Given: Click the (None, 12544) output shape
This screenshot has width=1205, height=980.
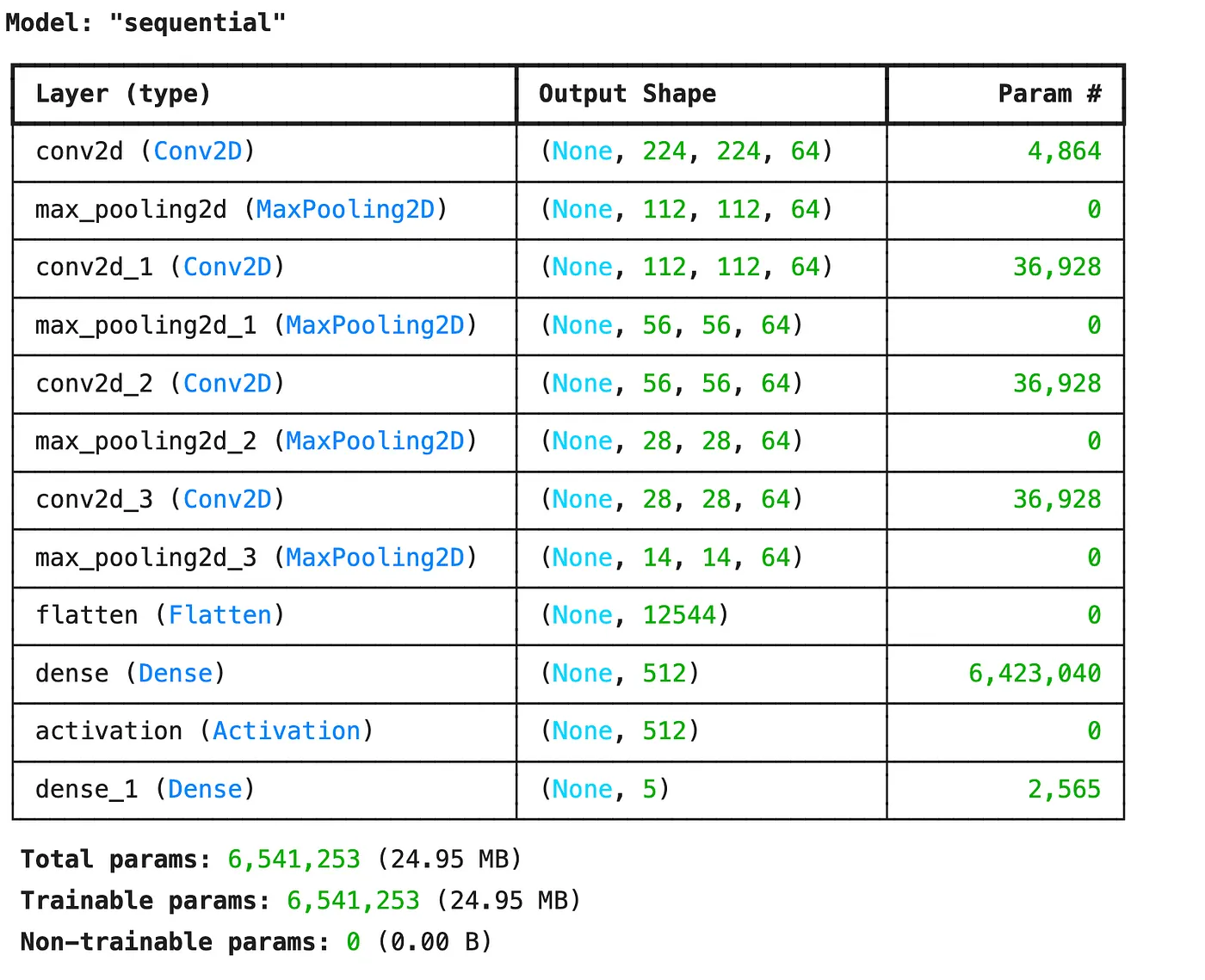Looking at the screenshot, I should coord(634,615).
